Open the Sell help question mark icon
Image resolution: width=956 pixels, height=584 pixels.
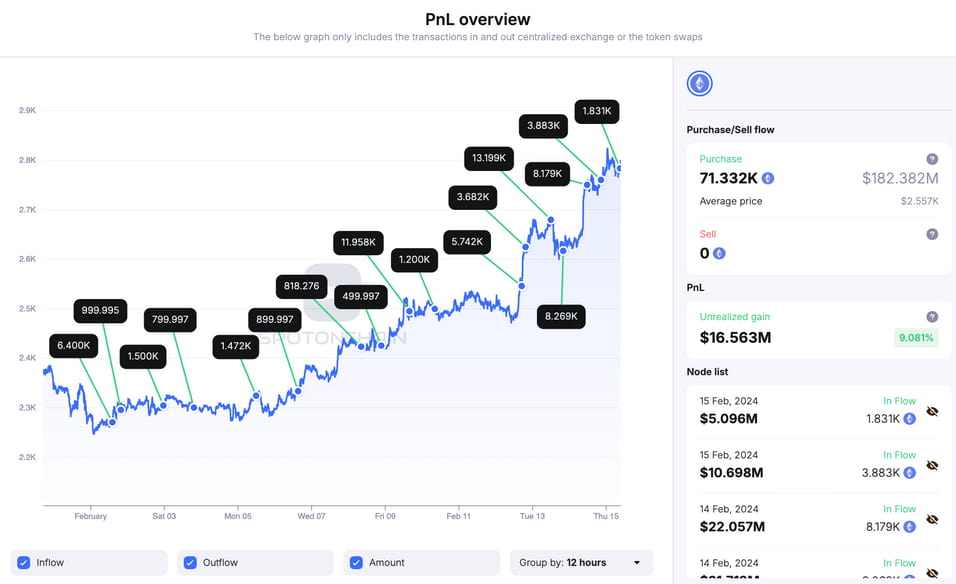tap(932, 234)
